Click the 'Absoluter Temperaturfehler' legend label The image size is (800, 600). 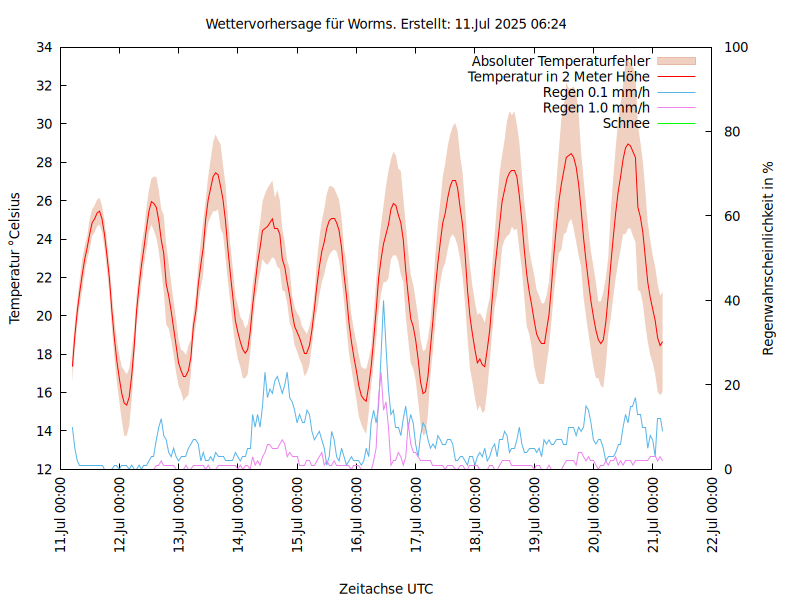560,61
